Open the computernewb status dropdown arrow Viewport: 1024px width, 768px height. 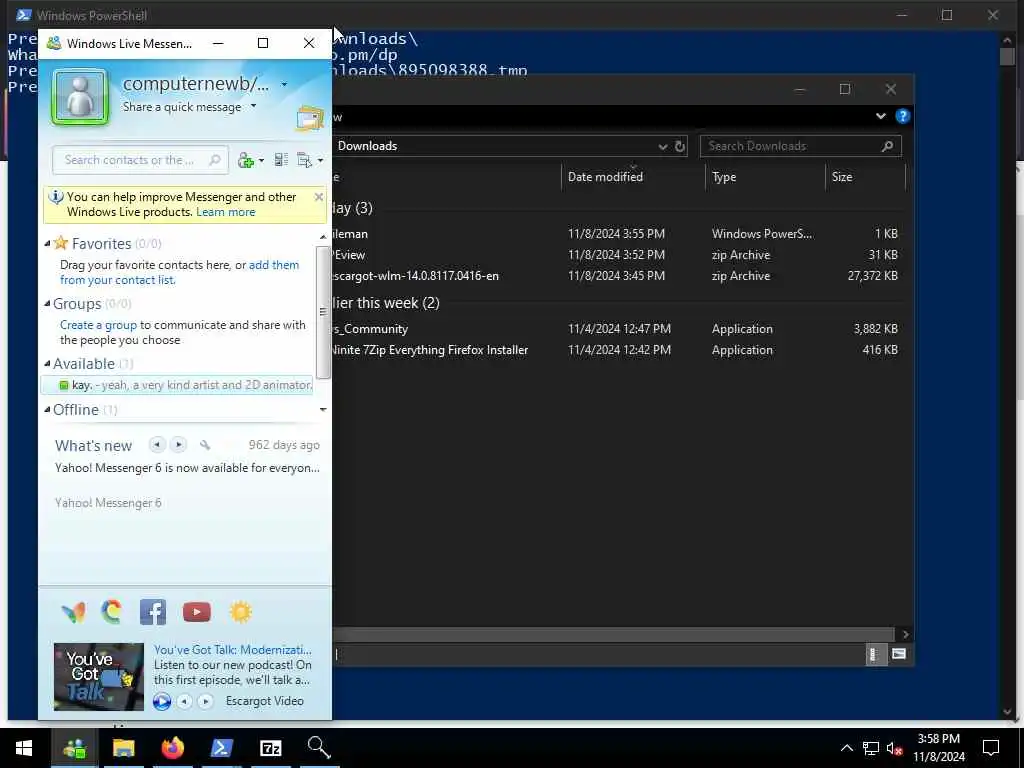[x=284, y=84]
